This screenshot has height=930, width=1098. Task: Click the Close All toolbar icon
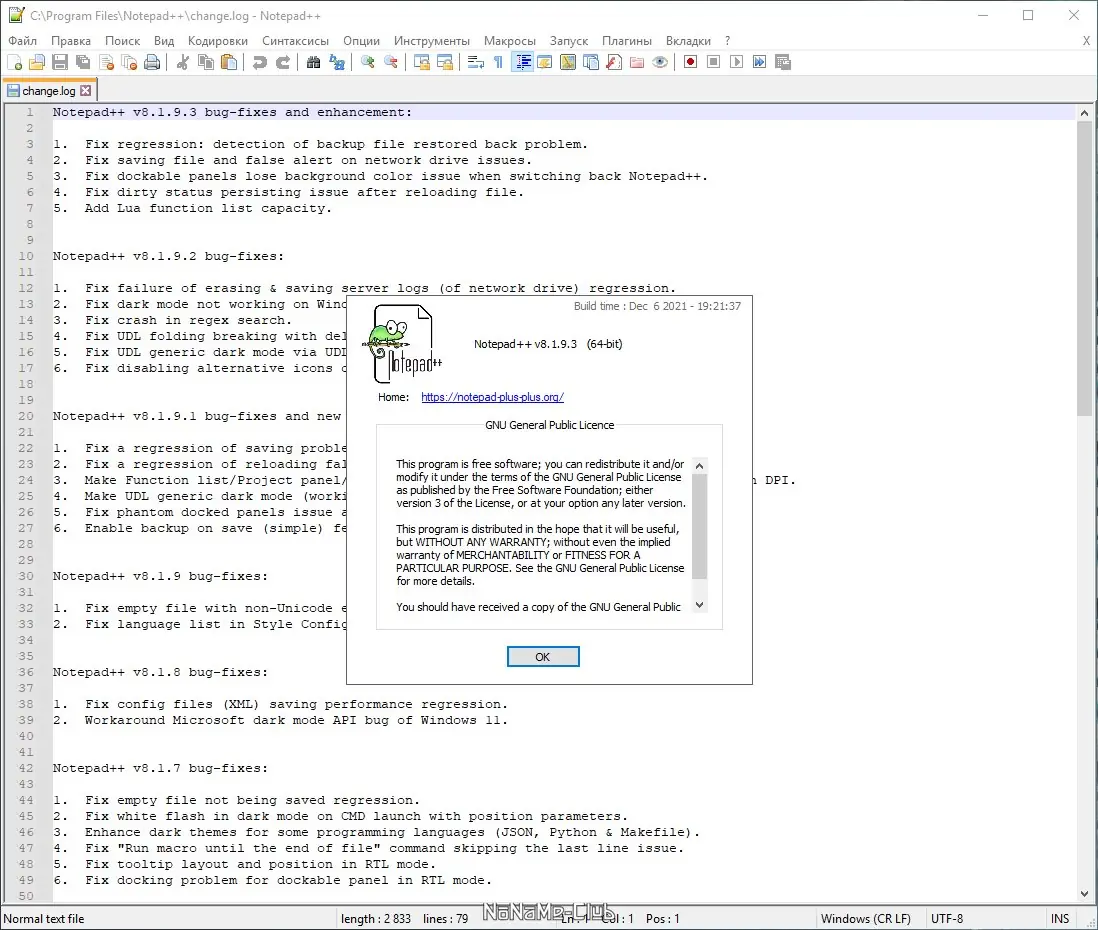[130, 62]
